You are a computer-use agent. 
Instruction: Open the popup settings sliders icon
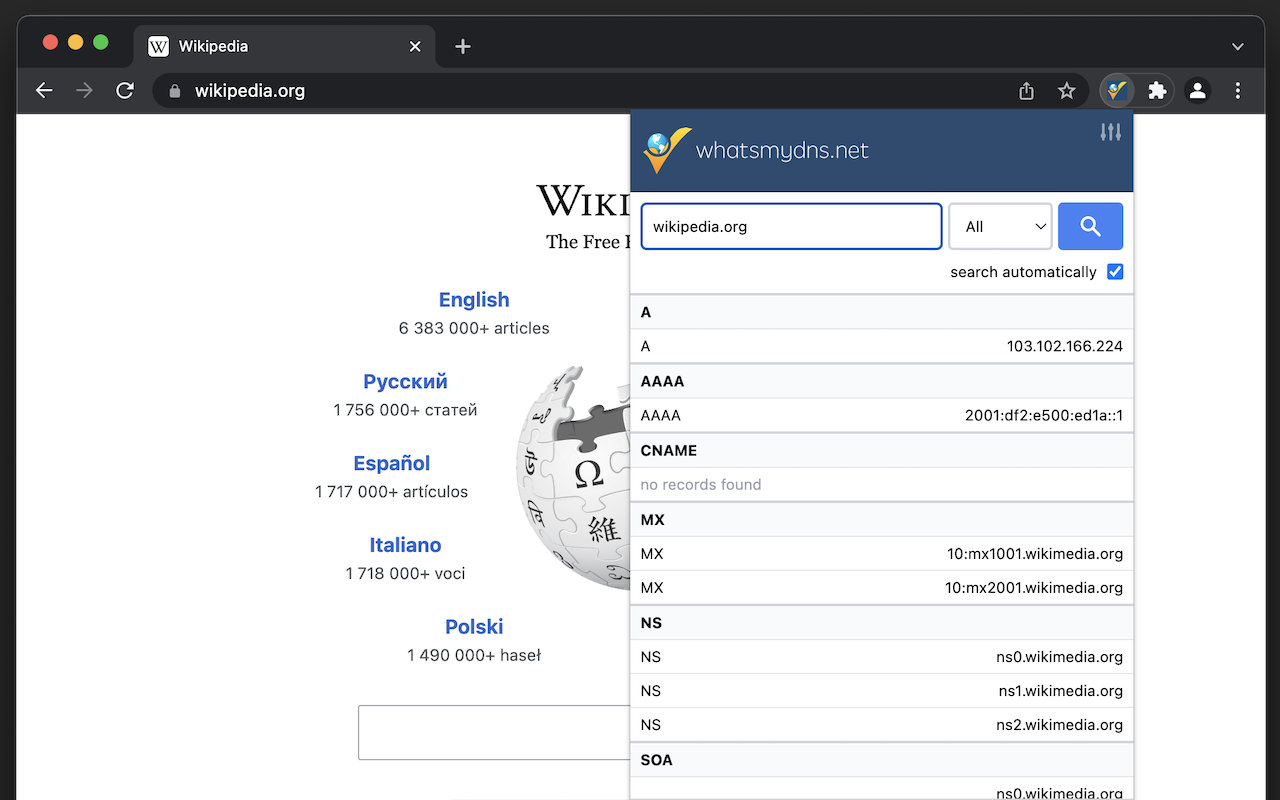(1110, 131)
